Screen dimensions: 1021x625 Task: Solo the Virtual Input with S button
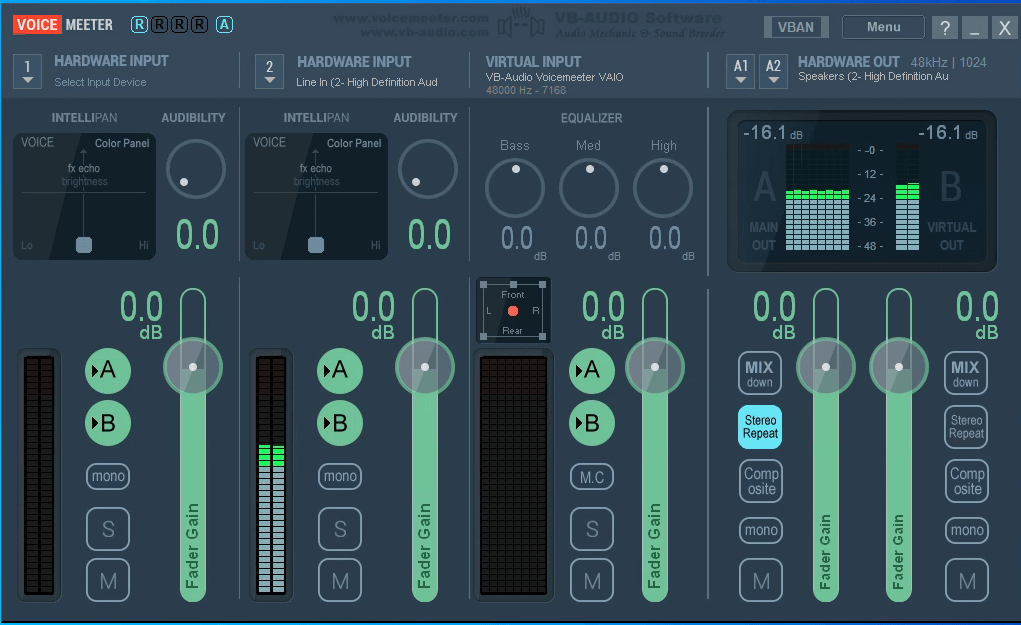click(592, 529)
